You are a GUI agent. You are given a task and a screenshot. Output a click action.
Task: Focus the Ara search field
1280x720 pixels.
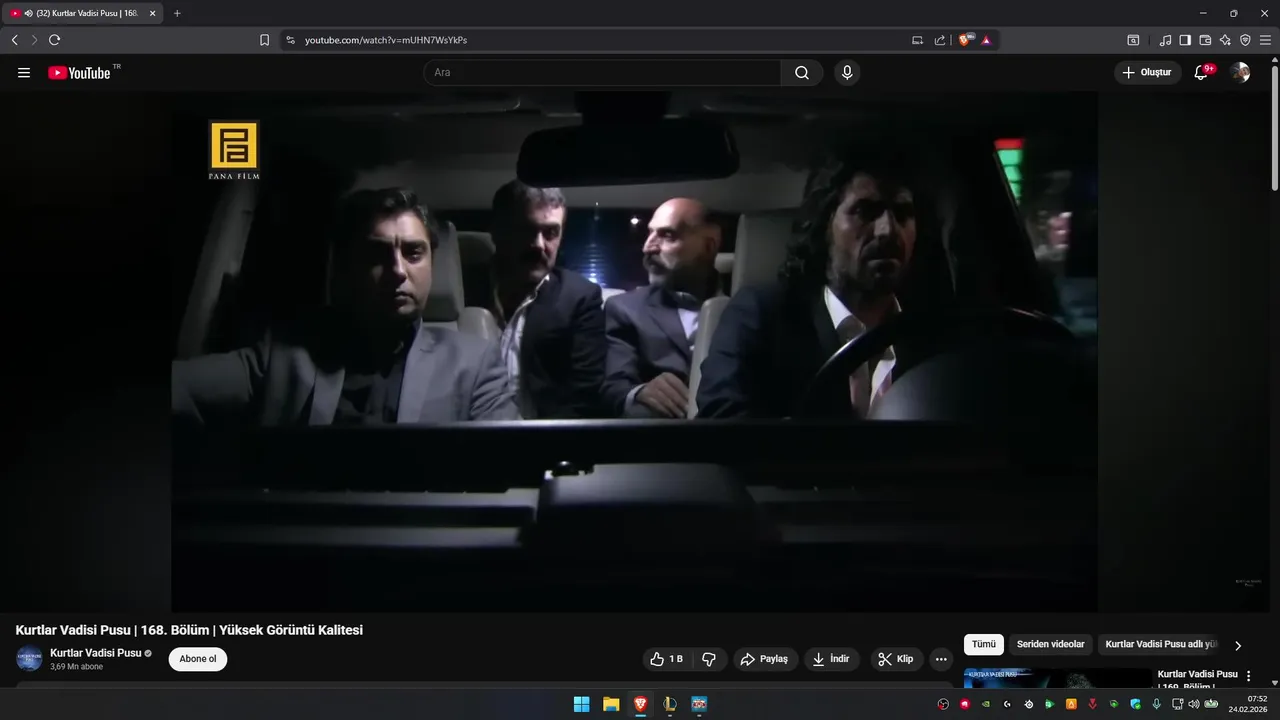[602, 73]
